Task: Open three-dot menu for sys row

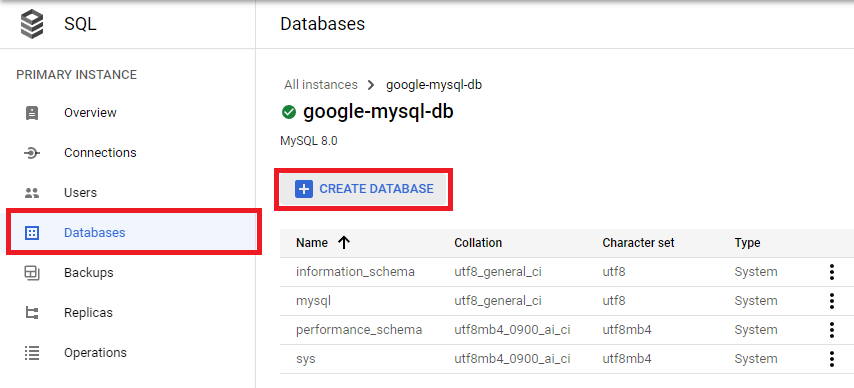Action: tap(831, 359)
